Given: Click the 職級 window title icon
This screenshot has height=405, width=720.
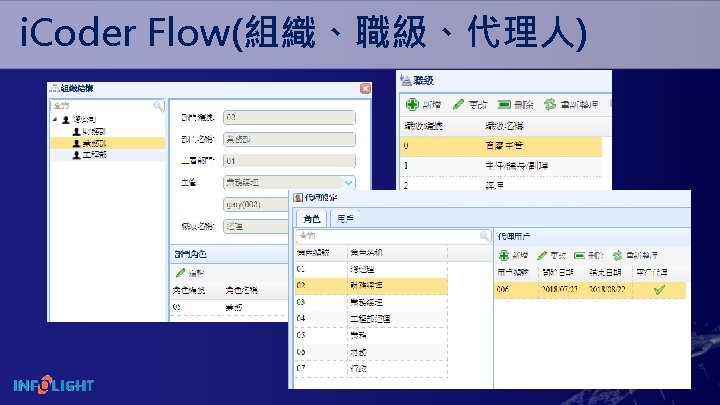Looking at the screenshot, I should (x=405, y=80).
